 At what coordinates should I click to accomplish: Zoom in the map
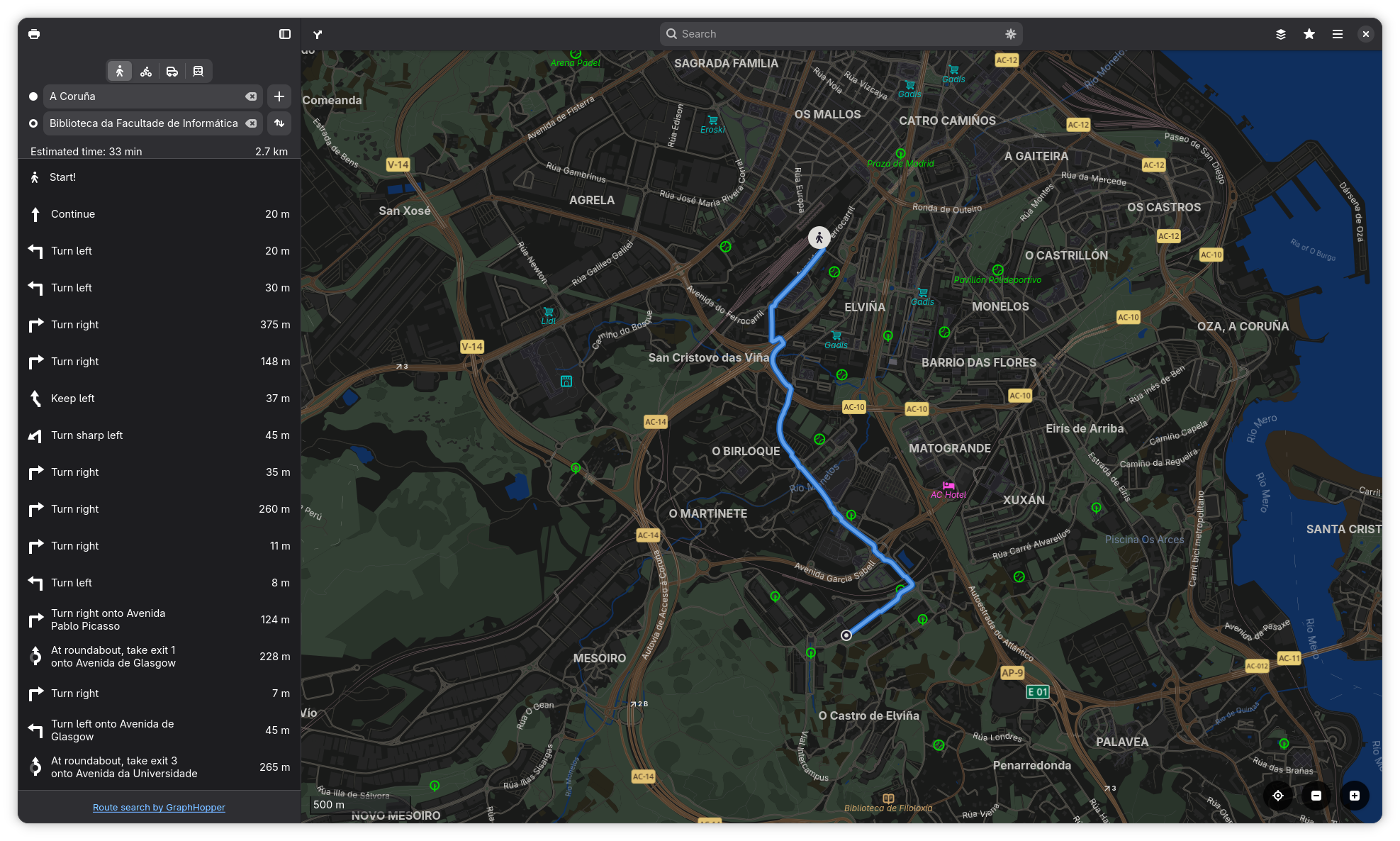(x=1355, y=796)
